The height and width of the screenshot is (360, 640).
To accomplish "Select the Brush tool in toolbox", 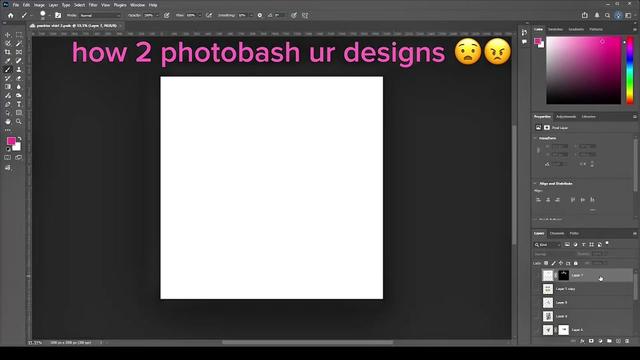I will tap(8, 69).
